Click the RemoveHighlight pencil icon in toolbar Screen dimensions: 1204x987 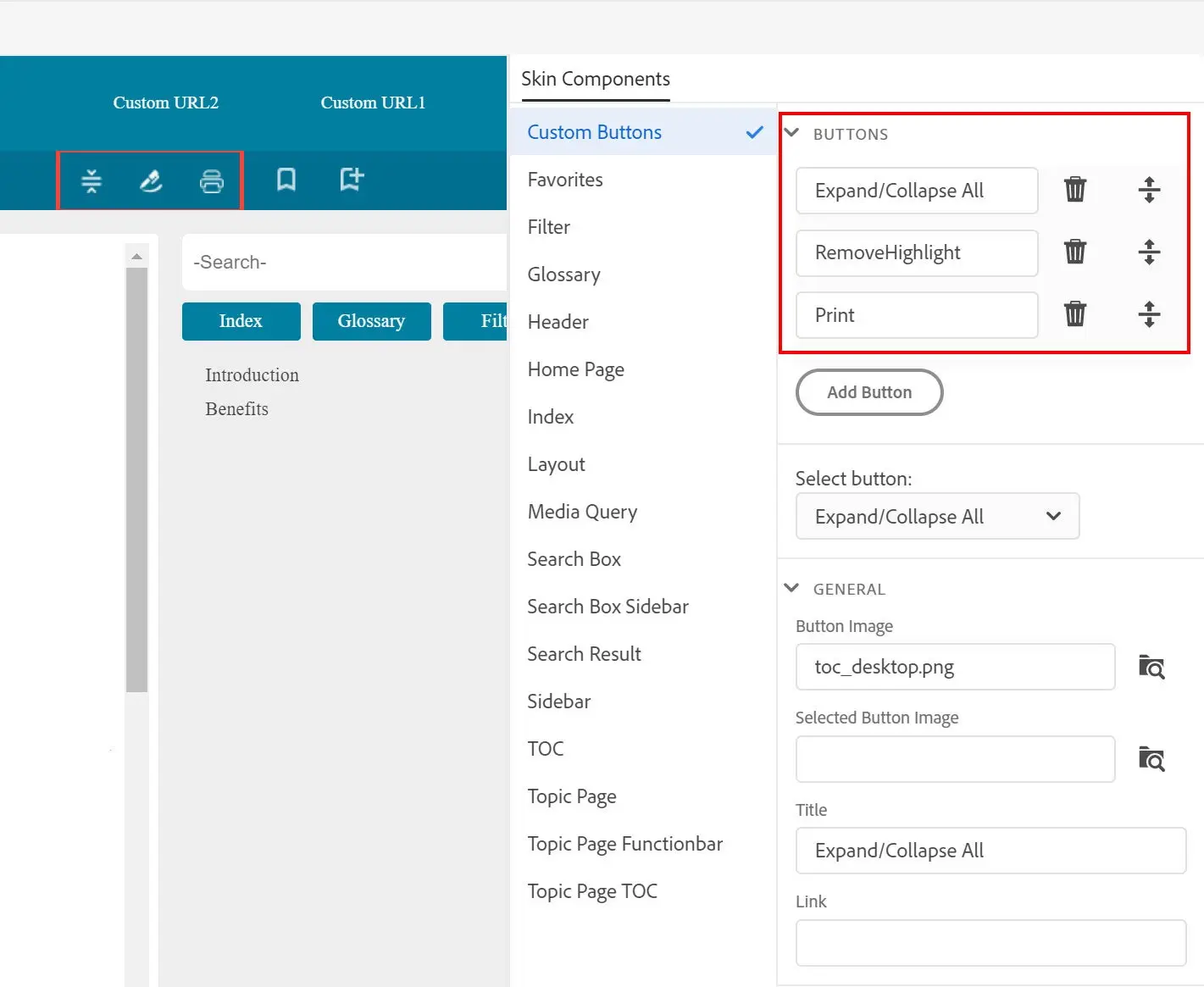[x=150, y=180]
